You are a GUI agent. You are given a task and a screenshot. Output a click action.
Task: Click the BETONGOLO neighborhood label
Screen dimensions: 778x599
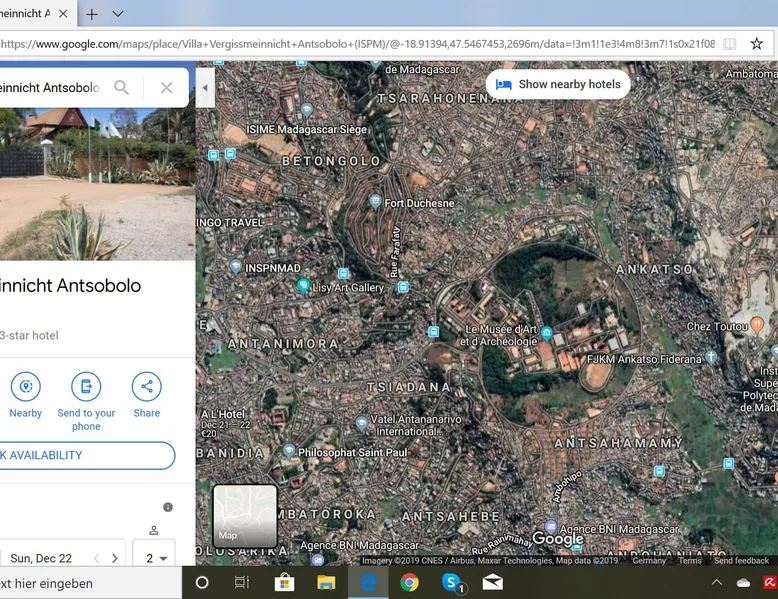pyautogui.click(x=331, y=161)
